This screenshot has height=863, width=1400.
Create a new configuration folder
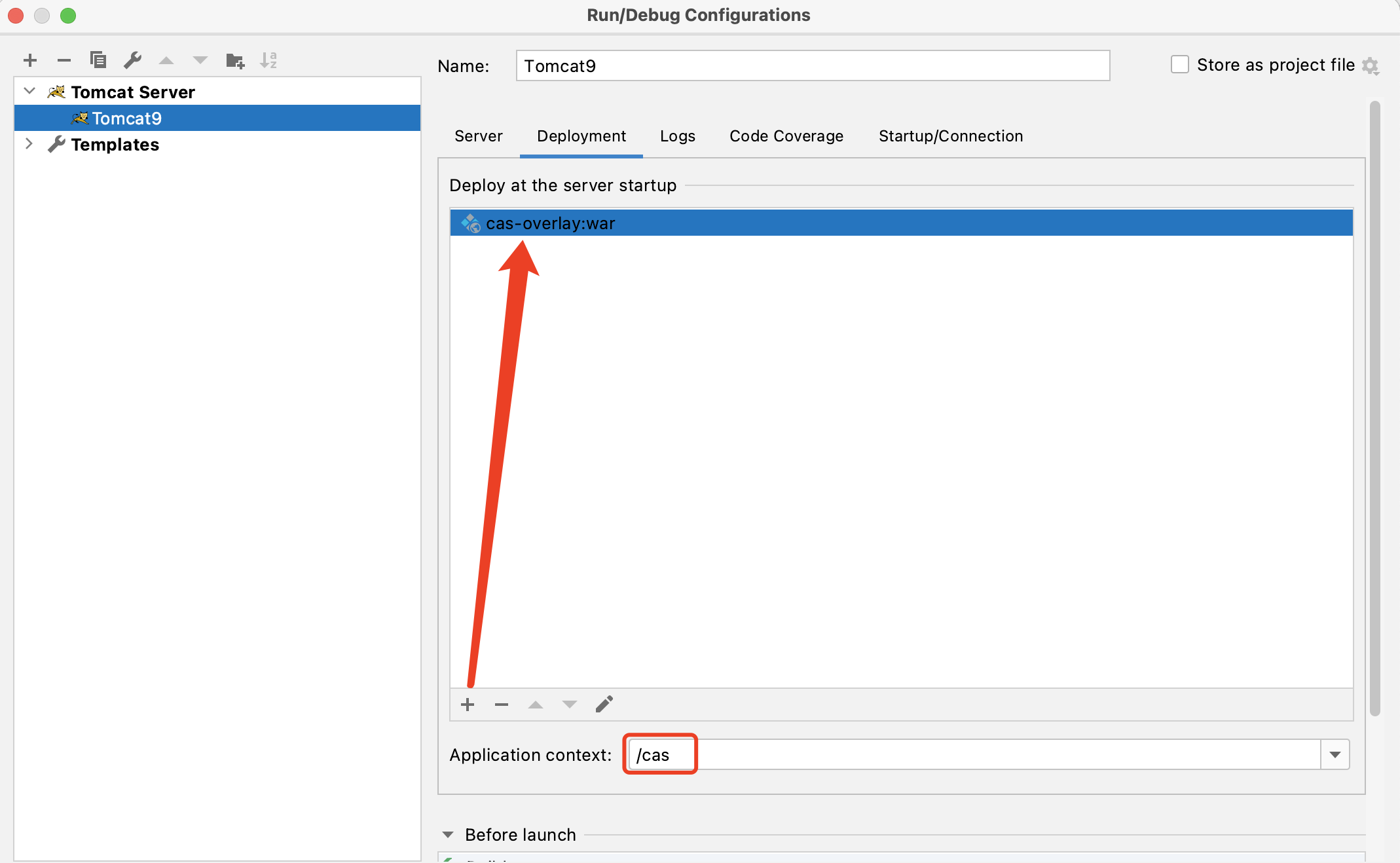235,60
